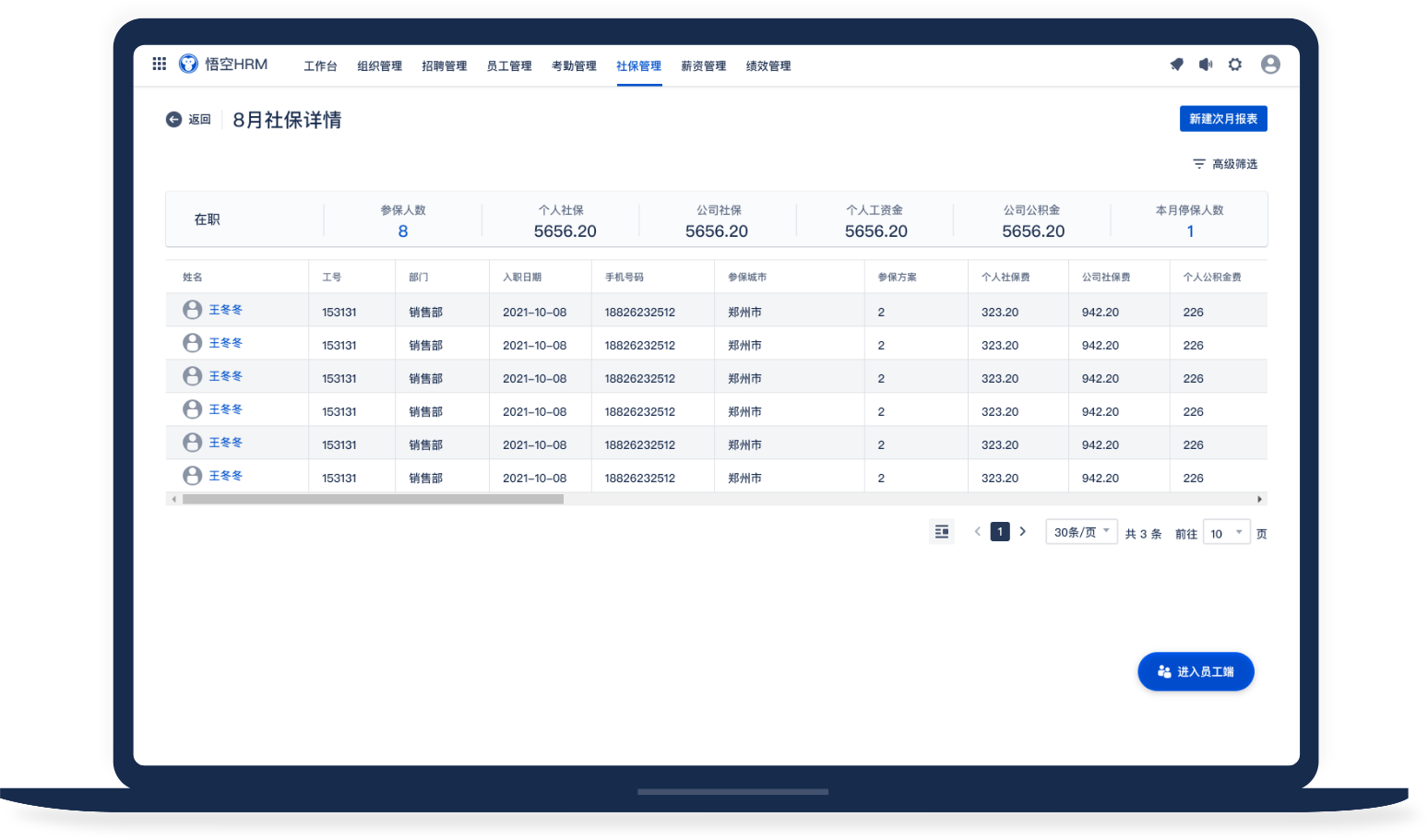Open the user profile avatar icon

(1270, 65)
